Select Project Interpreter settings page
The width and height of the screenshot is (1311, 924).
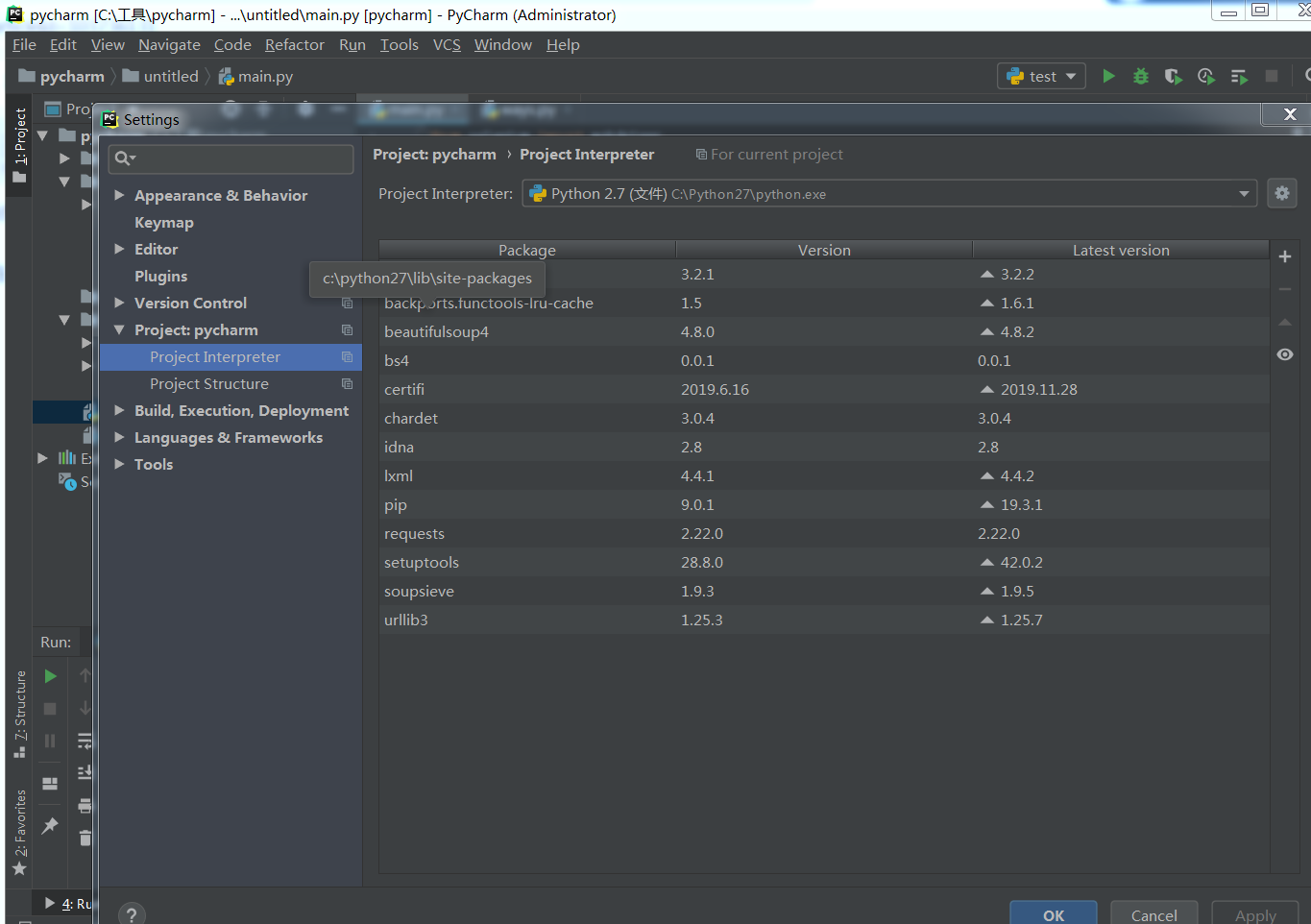pos(231,356)
